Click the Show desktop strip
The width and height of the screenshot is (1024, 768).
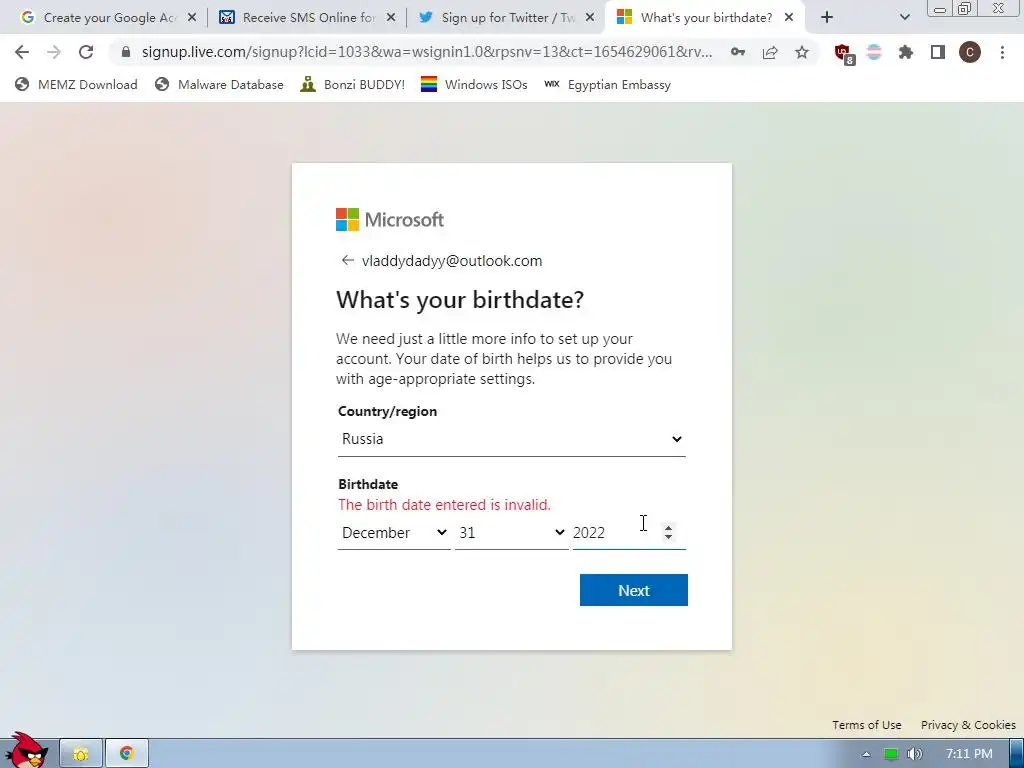tap(1017, 754)
